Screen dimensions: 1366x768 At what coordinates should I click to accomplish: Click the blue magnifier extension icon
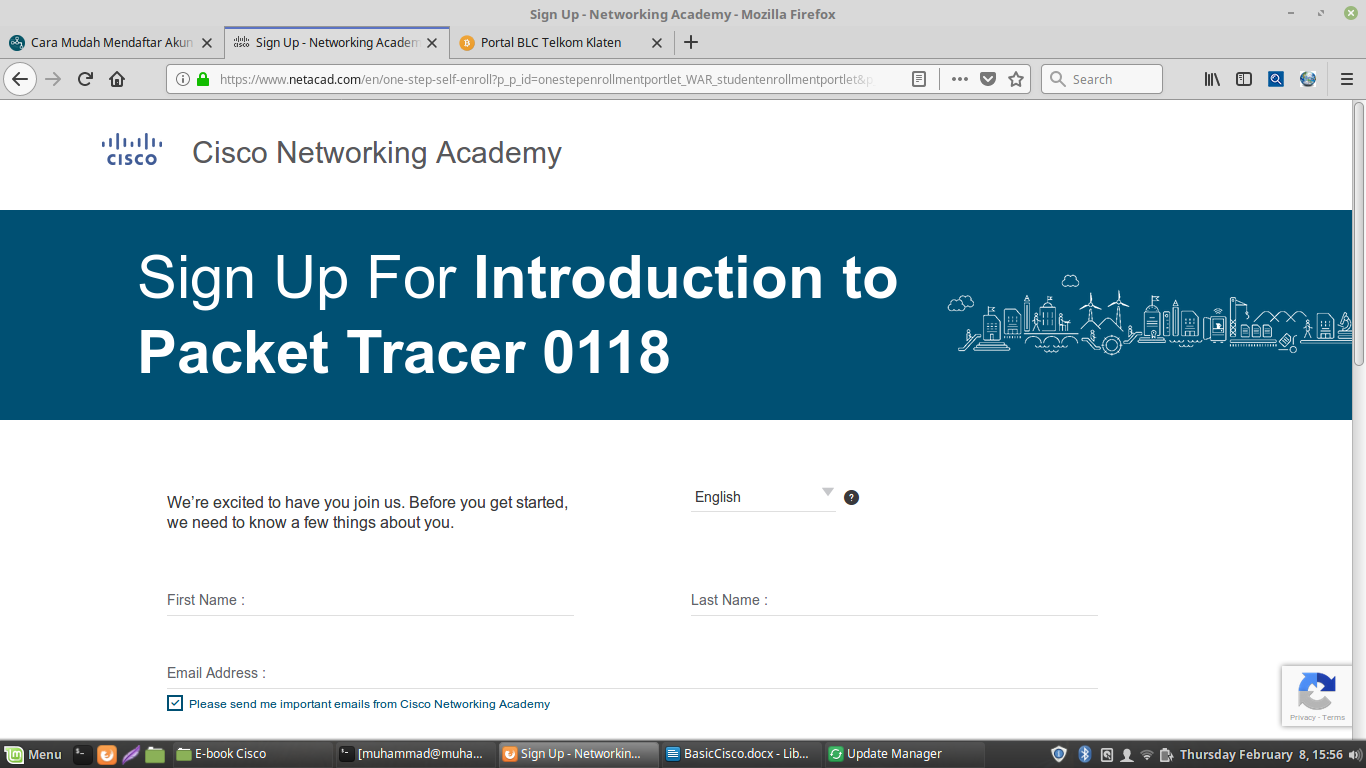coord(1276,79)
